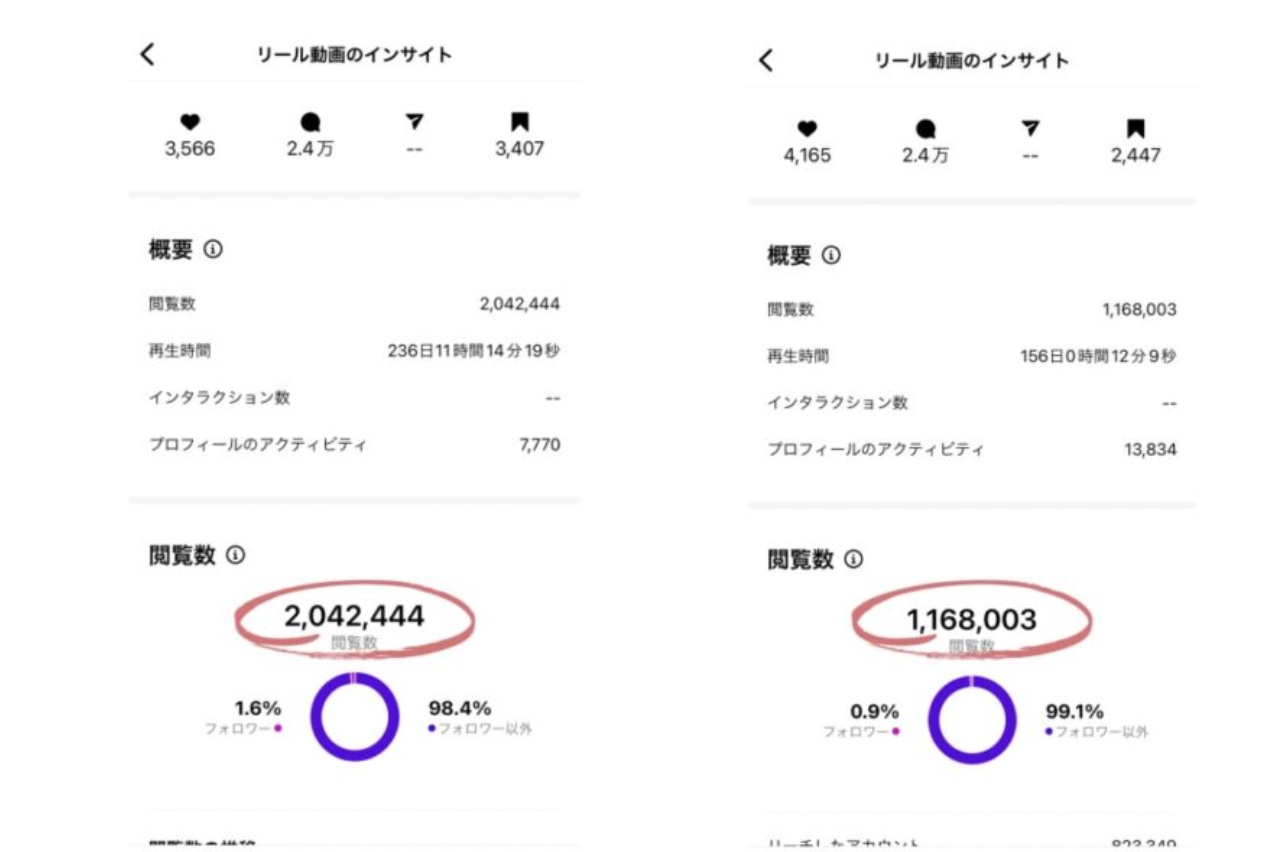Tap the share icon in left panel
Viewport: 1268px width, 852px height.
415,122
